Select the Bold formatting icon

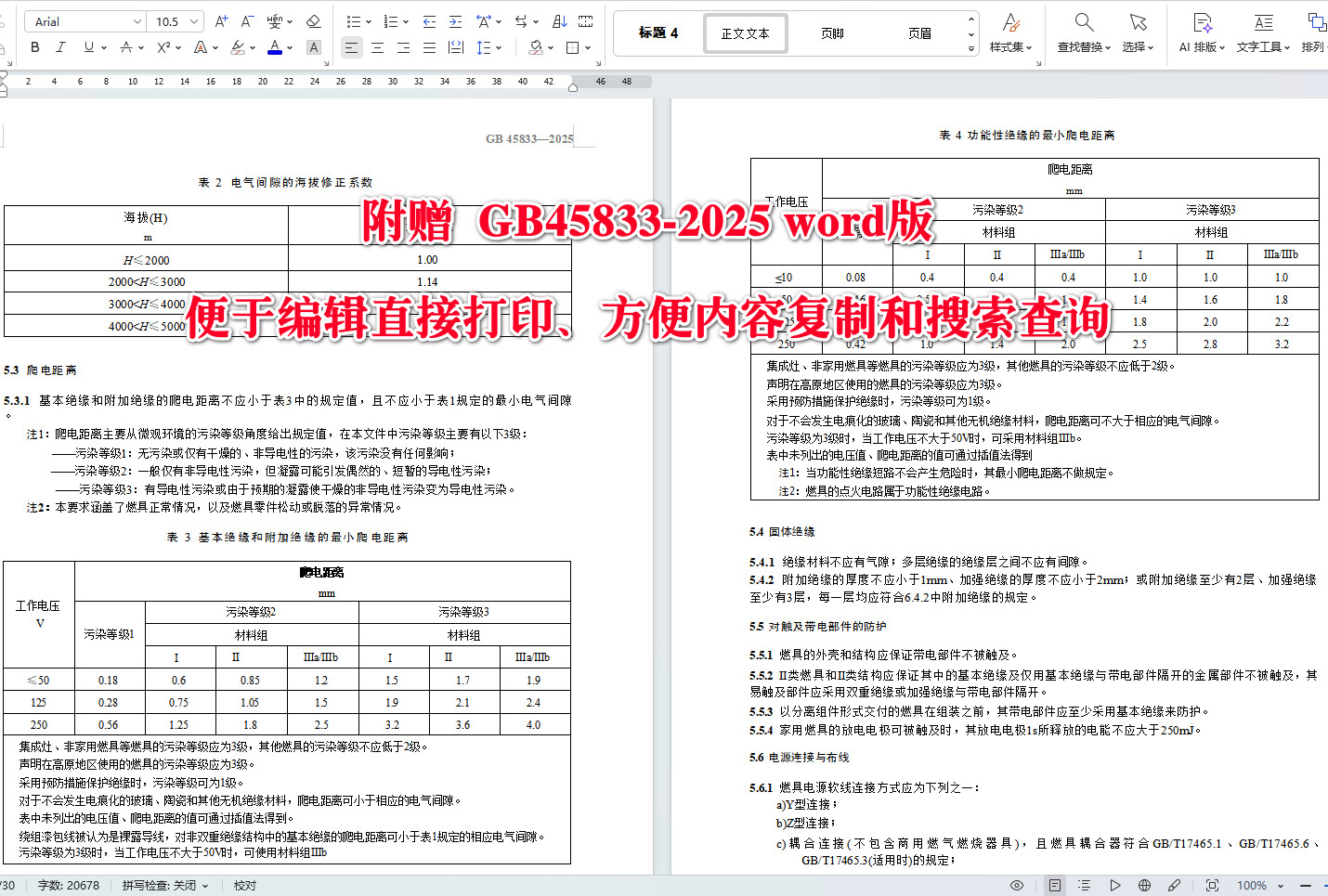tap(34, 46)
